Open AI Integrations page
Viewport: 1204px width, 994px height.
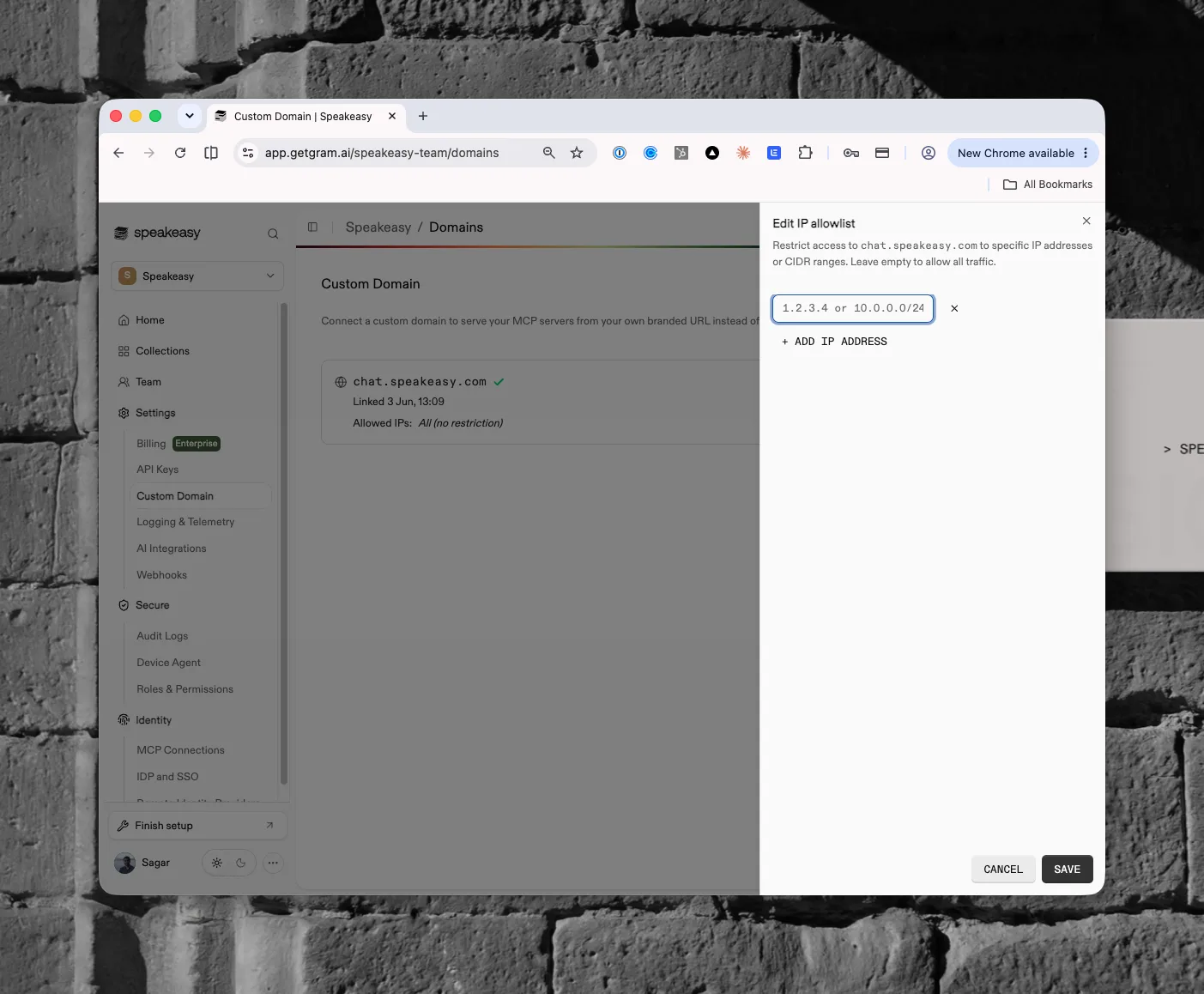[x=172, y=549]
